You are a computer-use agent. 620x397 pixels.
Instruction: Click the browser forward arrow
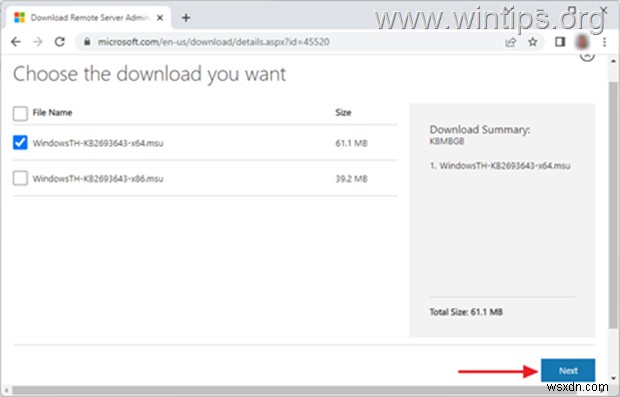(x=38, y=42)
